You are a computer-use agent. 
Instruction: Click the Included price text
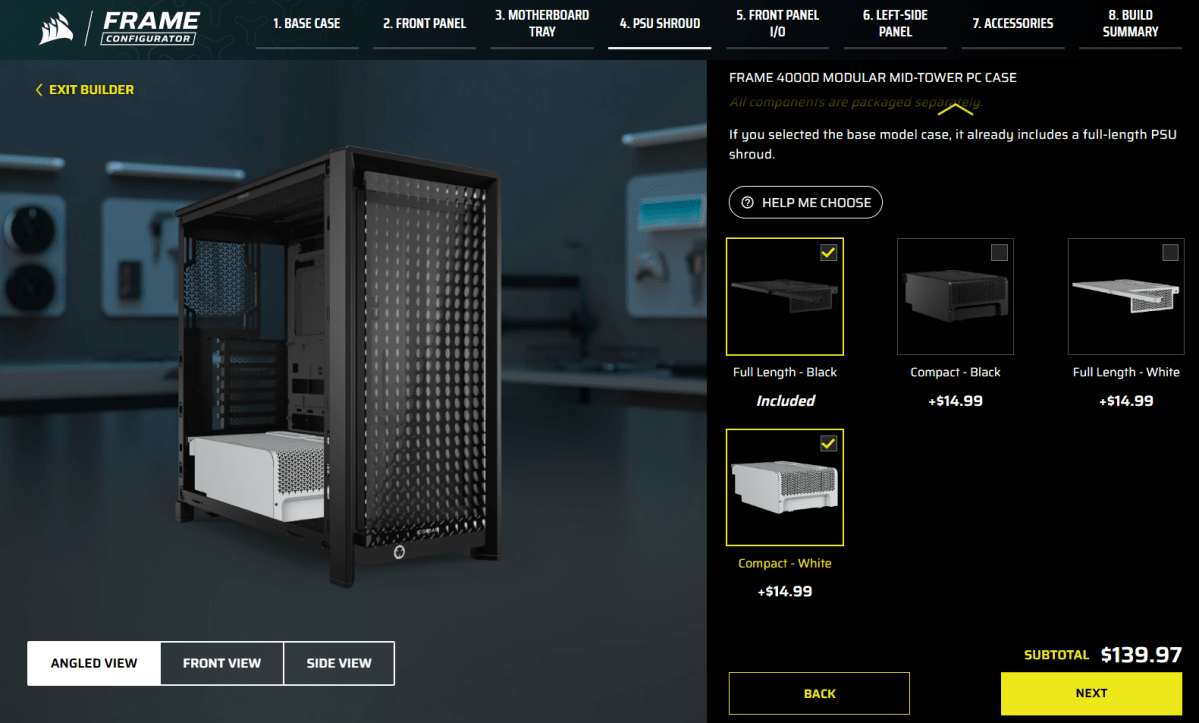point(785,401)
